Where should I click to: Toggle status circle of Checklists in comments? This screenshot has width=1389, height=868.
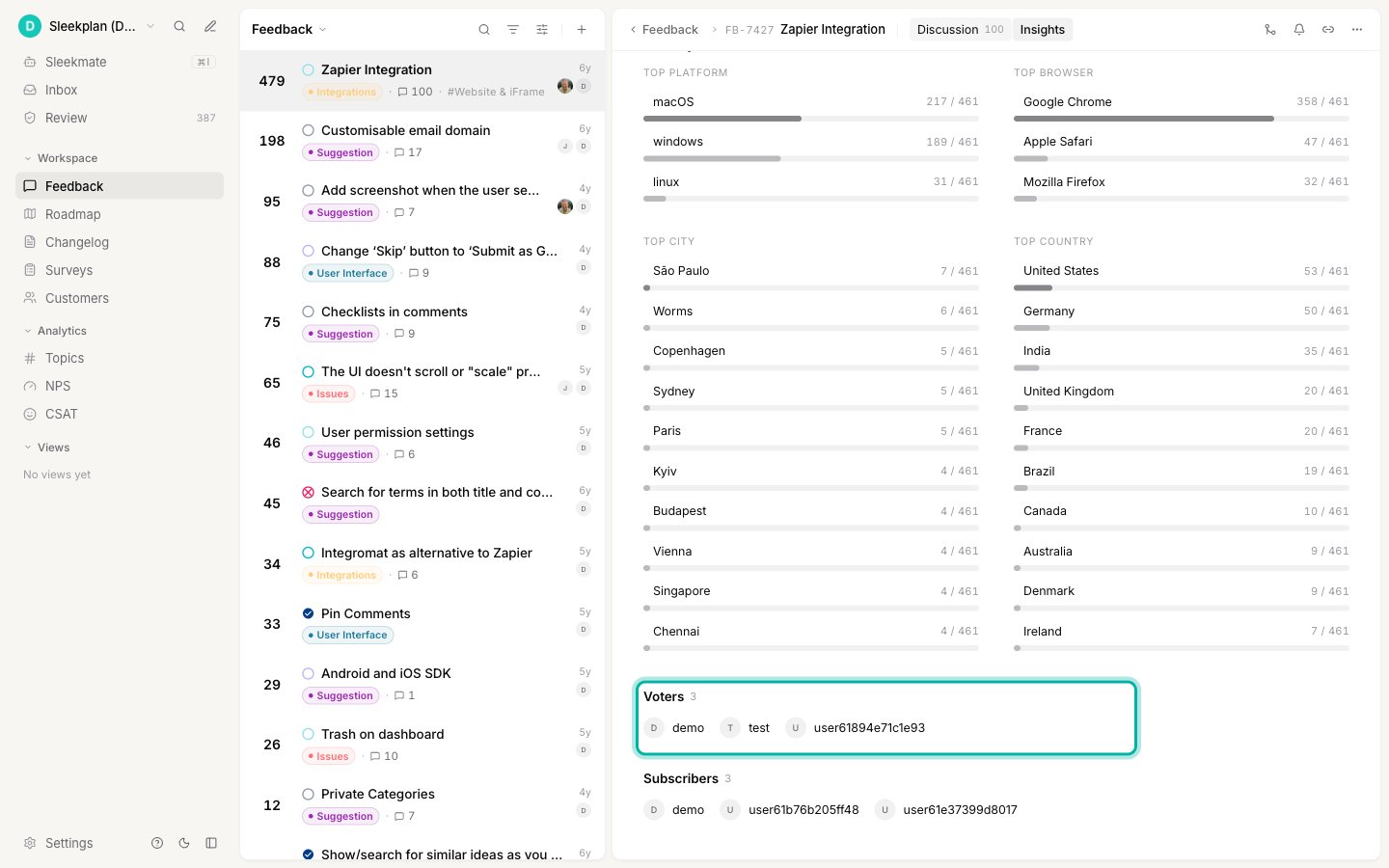pos(309,312)
